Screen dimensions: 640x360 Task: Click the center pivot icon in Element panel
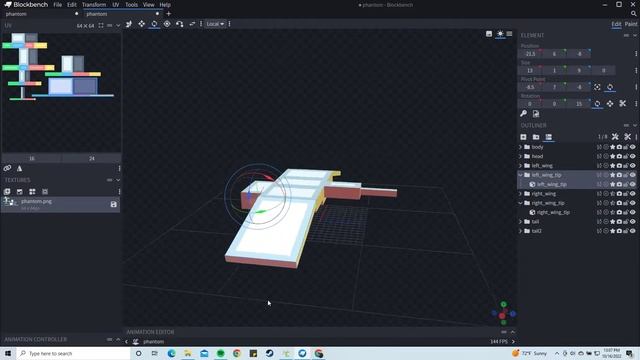(597, 87)
